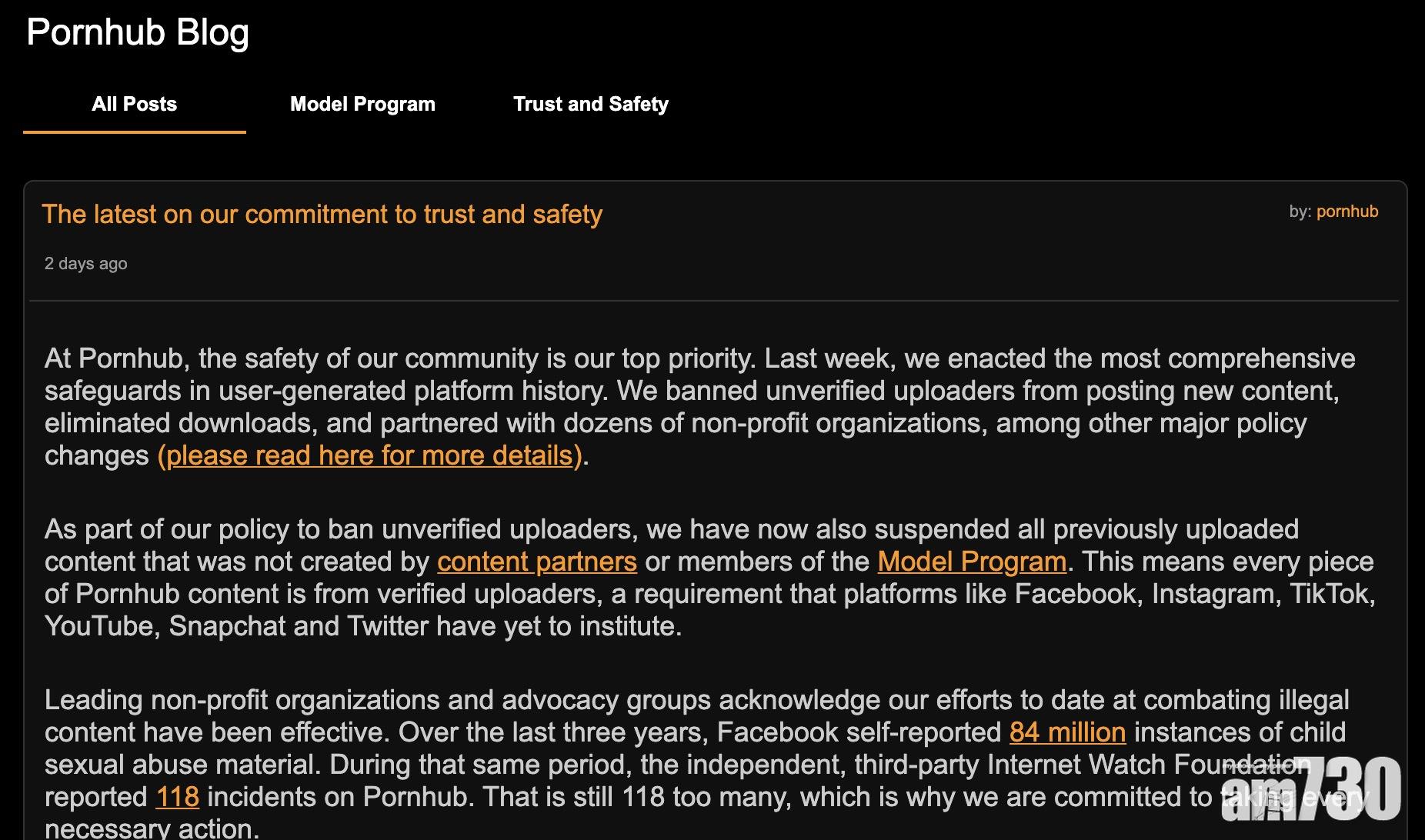Follow the 'please read here for more details' link
This screenshot has width=1425, height=840.
[369, 455]
